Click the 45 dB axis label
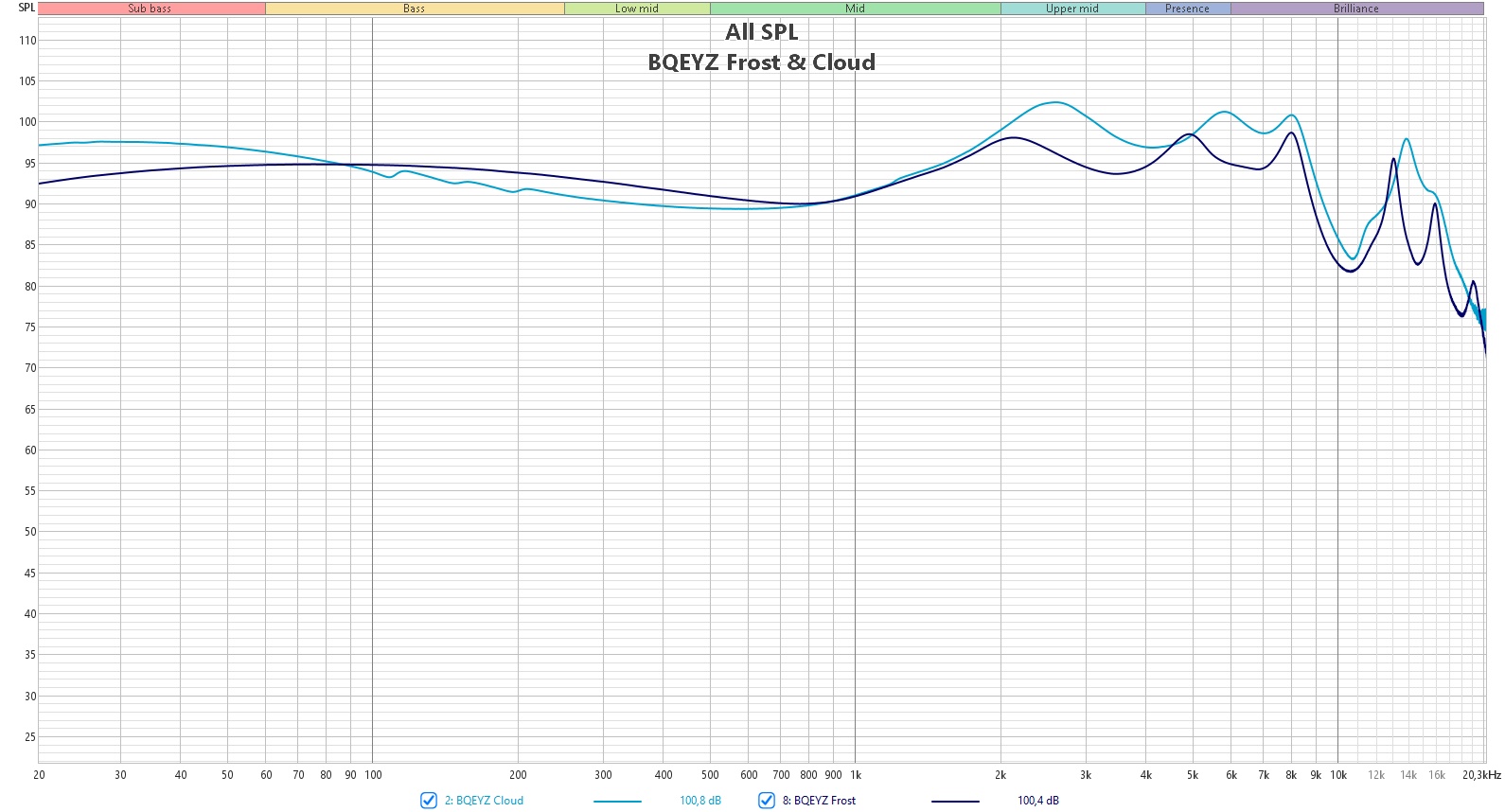Screen dimensions: 1505x812 (30, 574)
